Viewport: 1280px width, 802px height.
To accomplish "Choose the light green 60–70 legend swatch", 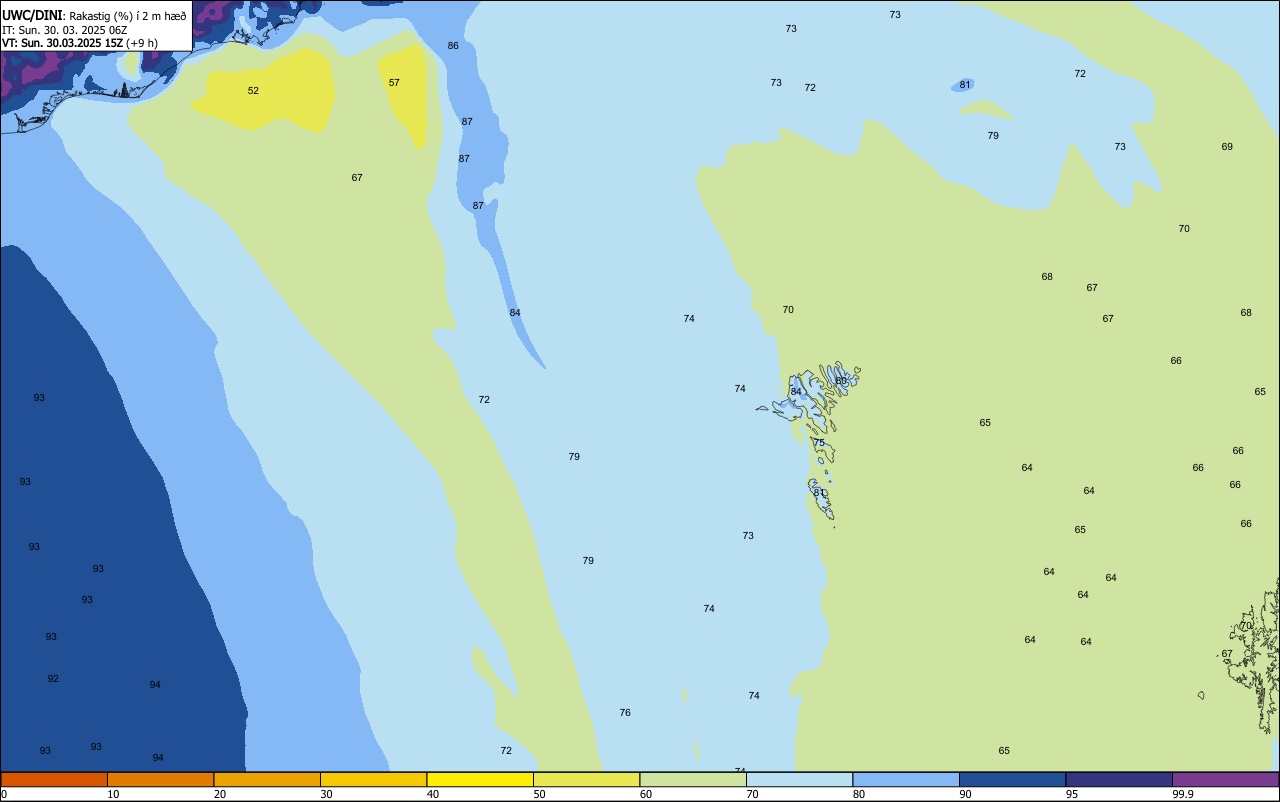I will (693, 779).
